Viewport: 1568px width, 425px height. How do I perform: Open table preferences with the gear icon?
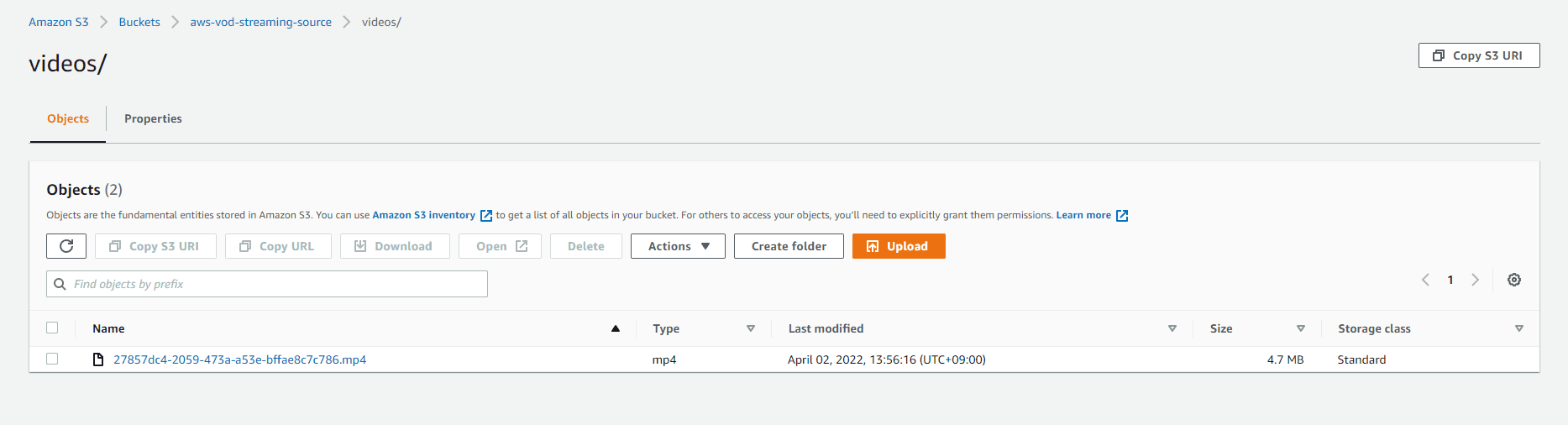tap(1514, 280)
